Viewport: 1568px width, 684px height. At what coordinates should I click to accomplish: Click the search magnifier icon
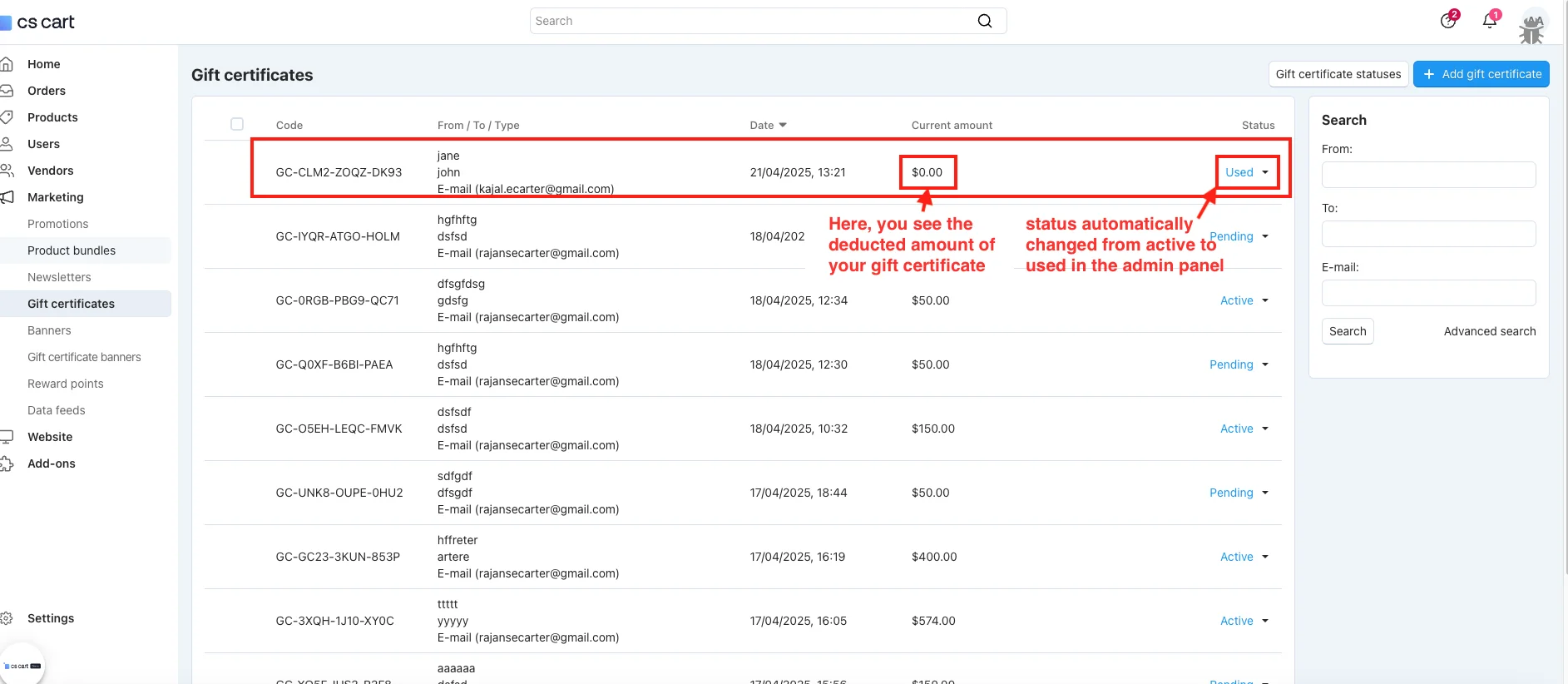984,21
